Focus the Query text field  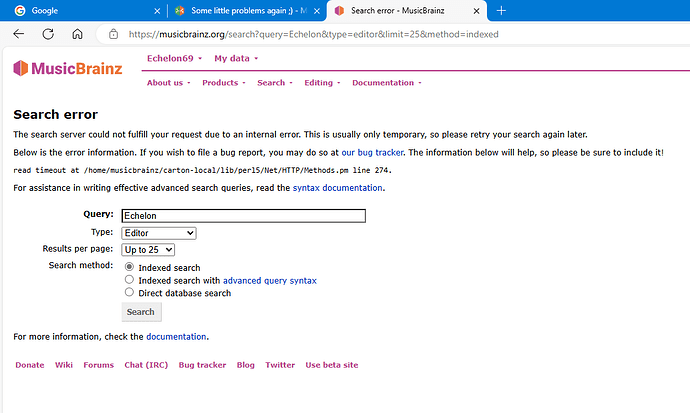[x=243, y=216]
